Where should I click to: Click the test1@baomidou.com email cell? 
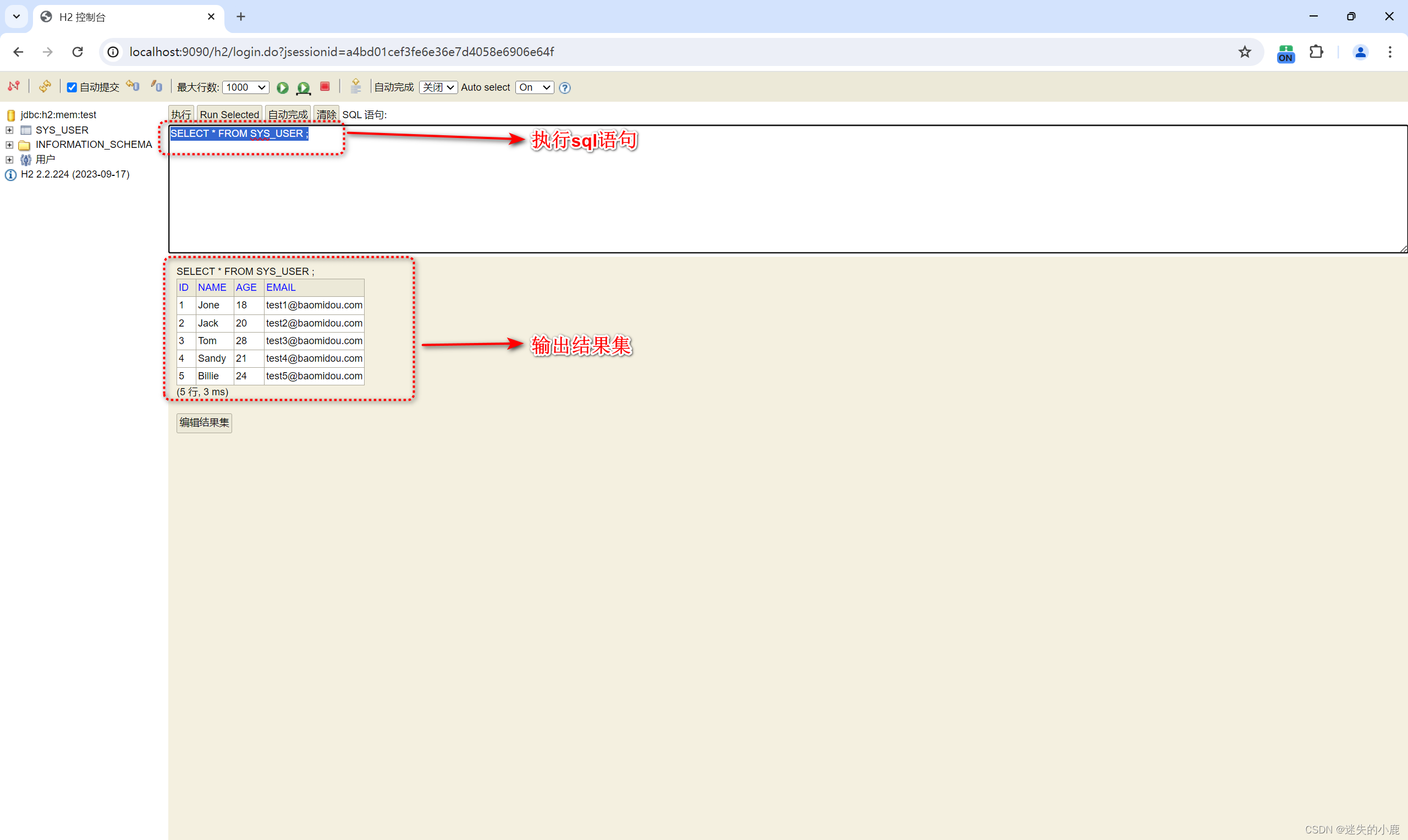click(x=314, y=305)
